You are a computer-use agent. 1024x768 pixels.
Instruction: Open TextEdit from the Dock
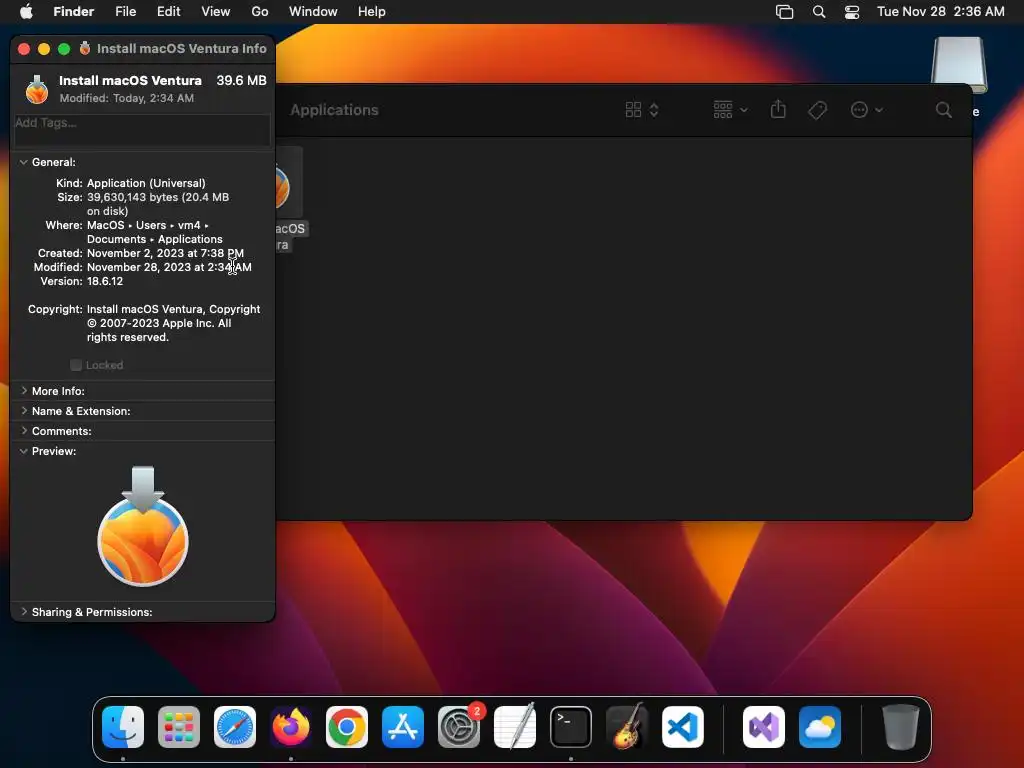[515, 727]
